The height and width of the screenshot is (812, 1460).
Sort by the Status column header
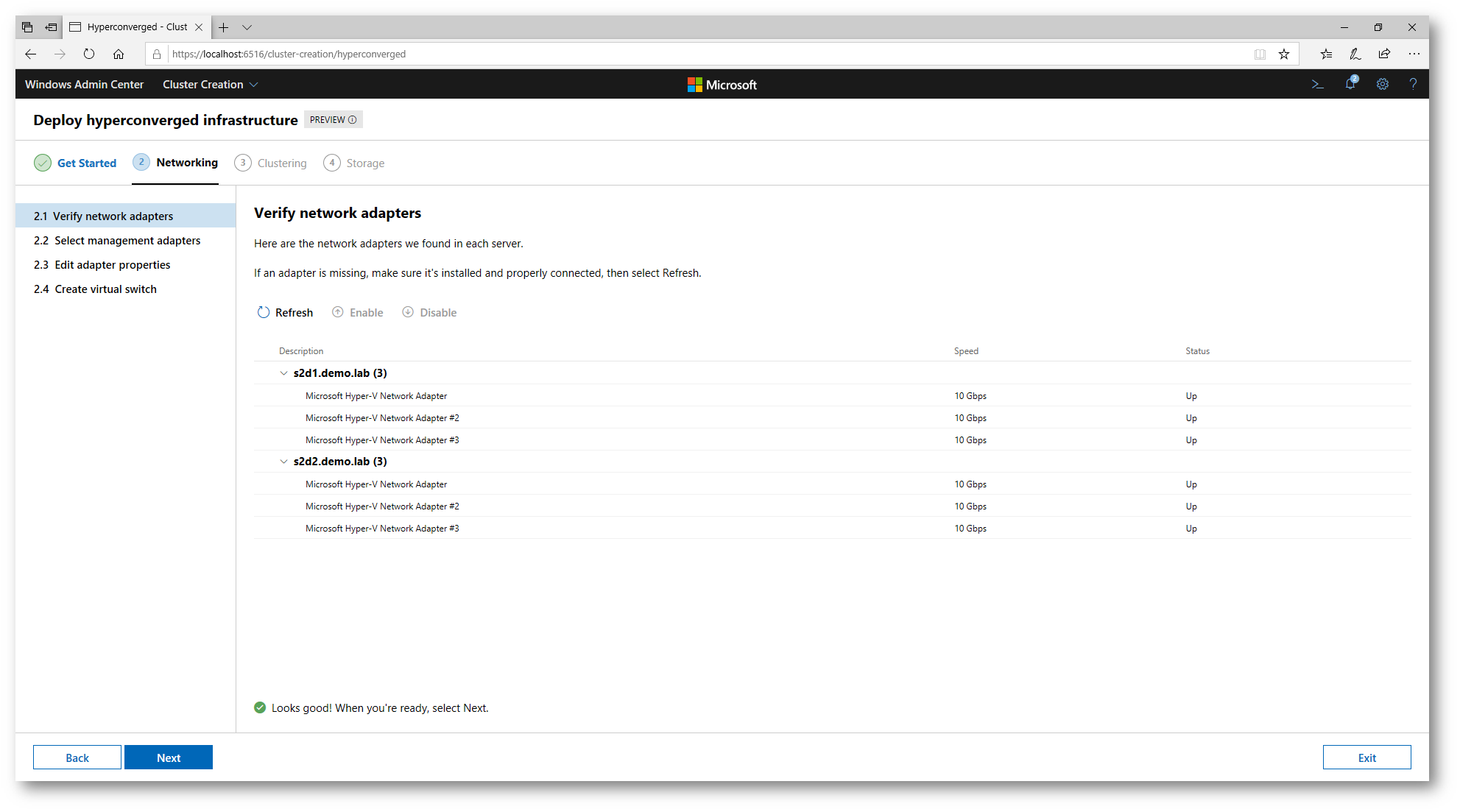[1197, 351]
